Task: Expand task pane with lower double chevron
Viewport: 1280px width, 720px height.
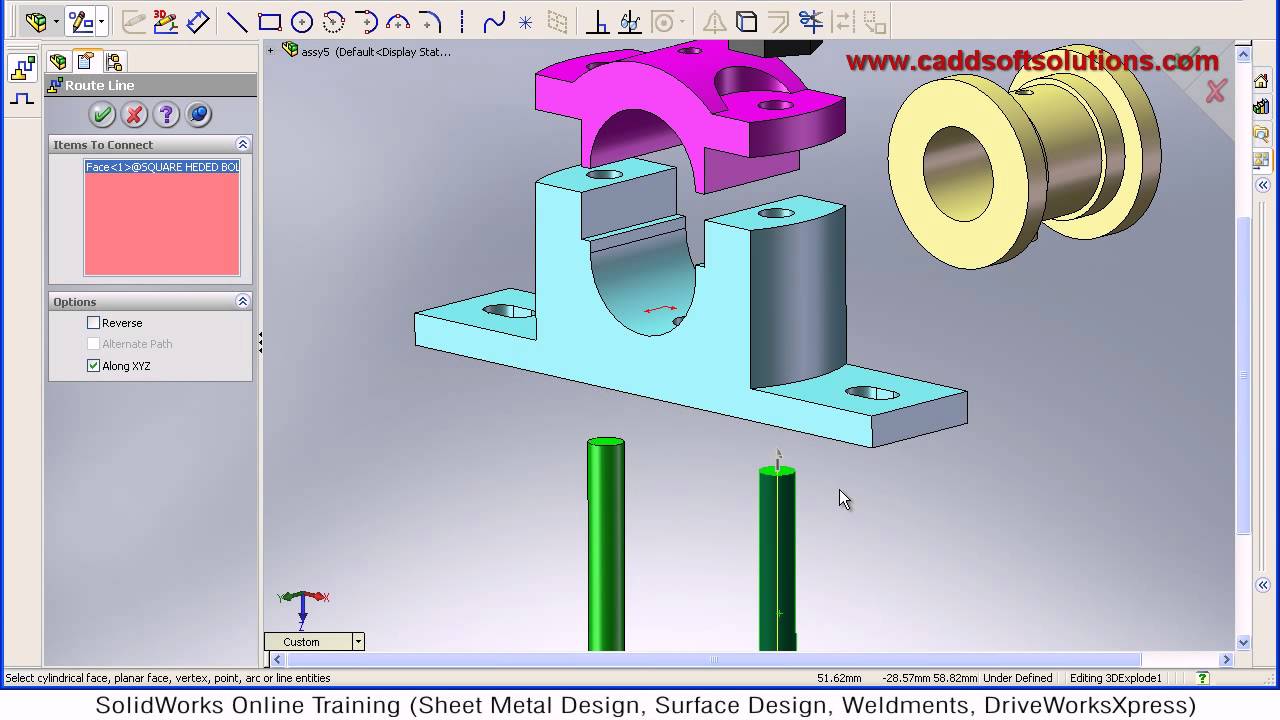Action: pos(1263,585)
